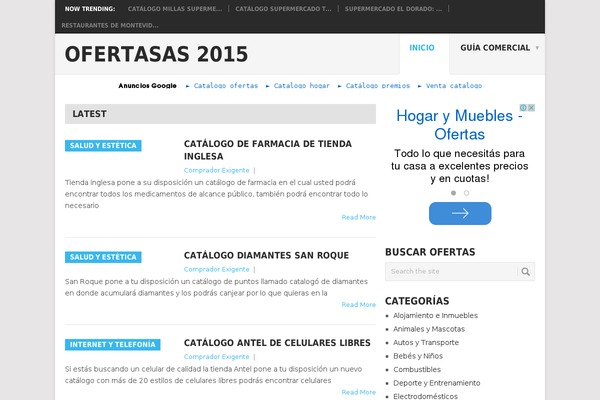This screenshot has height=400, width=600.
Task: Click Salud y Estética tag on Diamantes post
Action: 103,257
